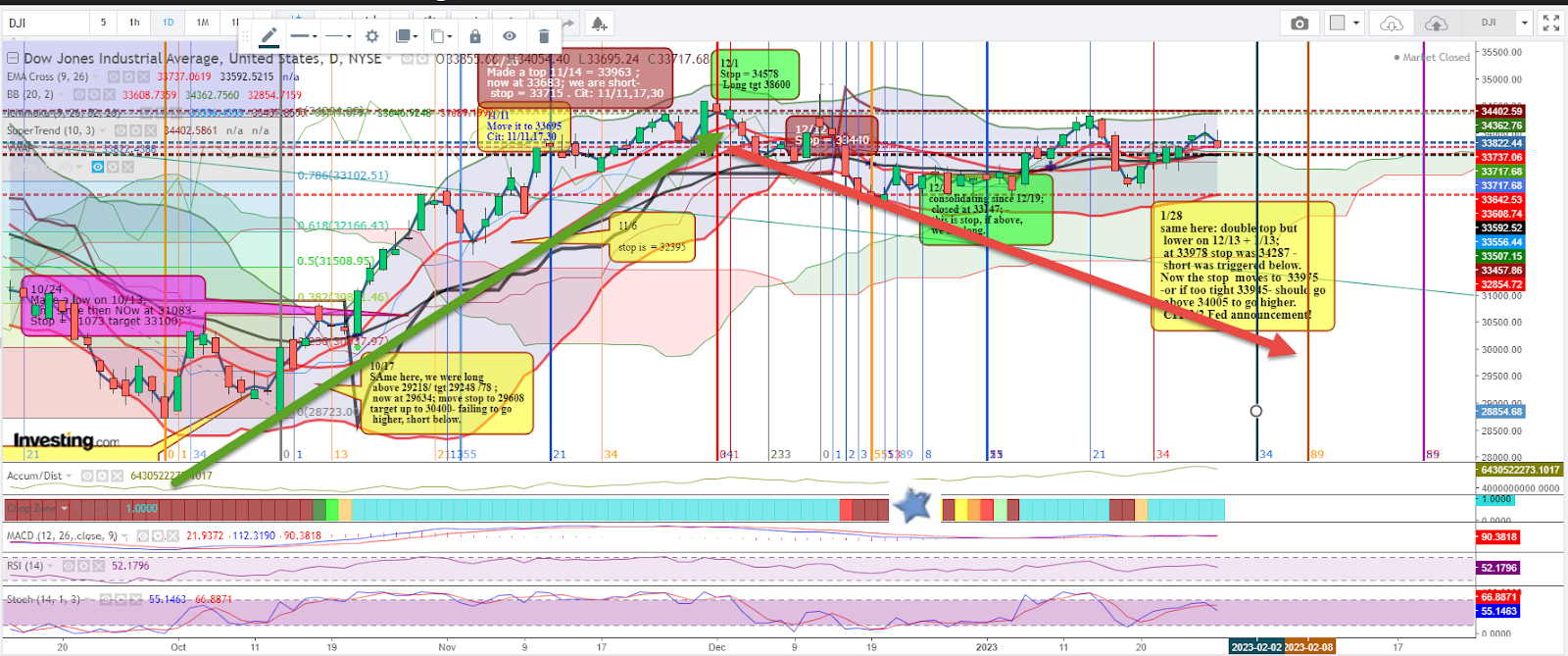Open DJI saved layout dropdown arrow
1568x656 pixels.
pyautogui.click(x=1524, y=23)
